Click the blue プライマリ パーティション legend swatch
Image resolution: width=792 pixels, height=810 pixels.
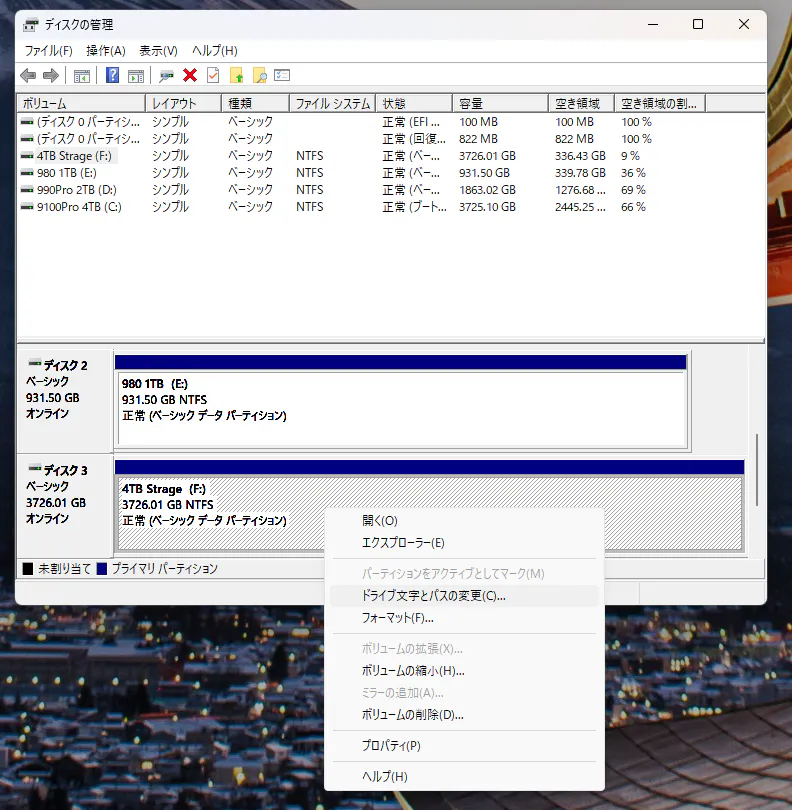[x=102, y=569]
